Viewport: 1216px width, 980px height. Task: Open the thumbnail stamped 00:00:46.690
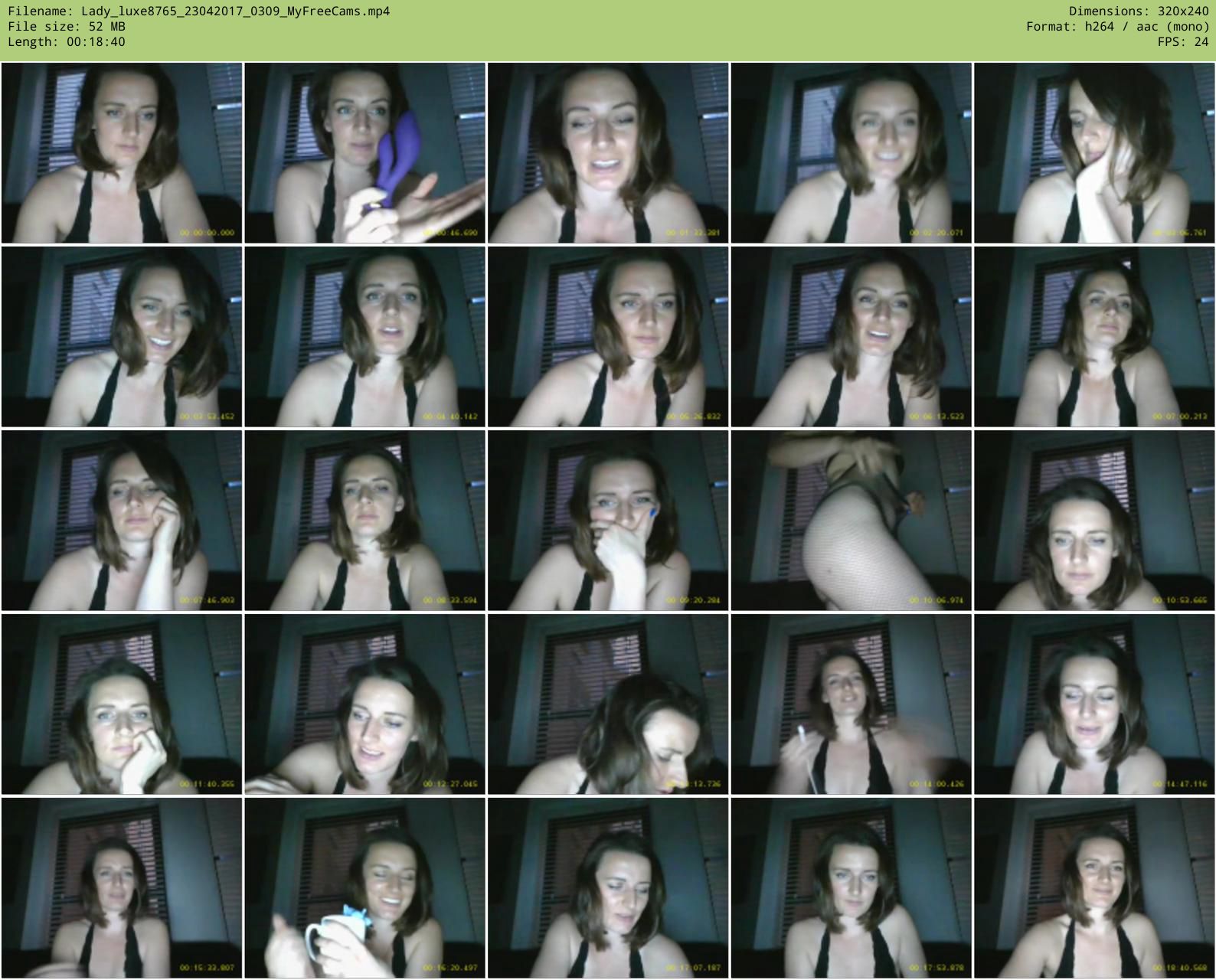click(x=364, y=153)
